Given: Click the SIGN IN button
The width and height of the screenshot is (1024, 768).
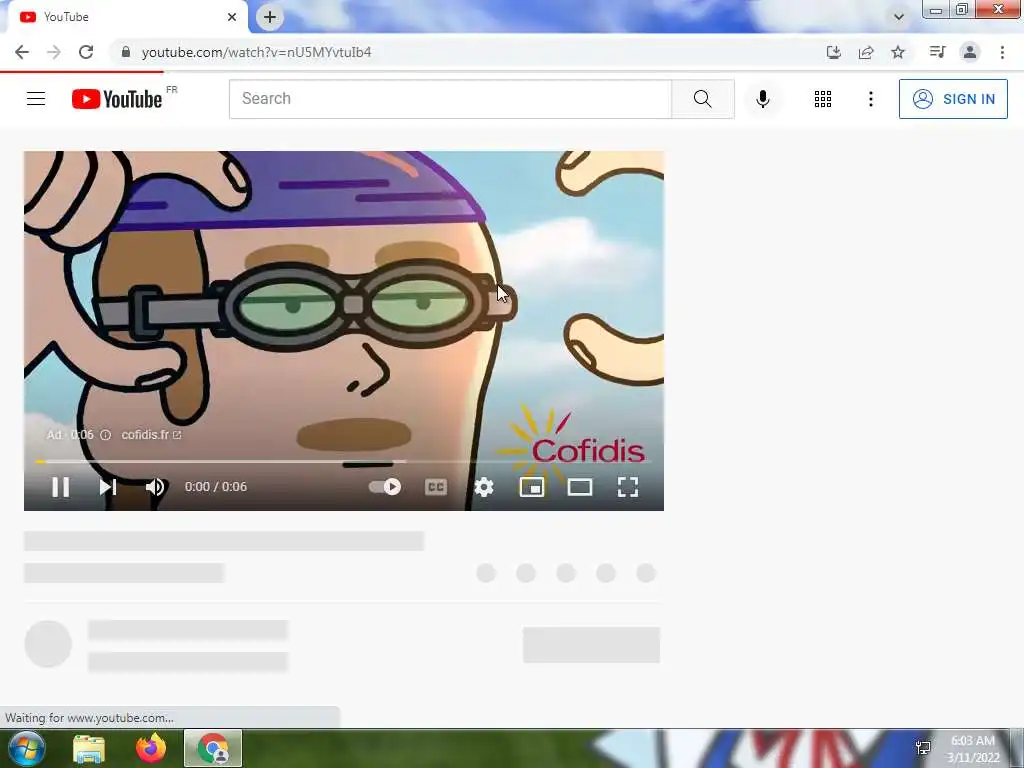Looking at the screenshot, I should tap(953, 99).
